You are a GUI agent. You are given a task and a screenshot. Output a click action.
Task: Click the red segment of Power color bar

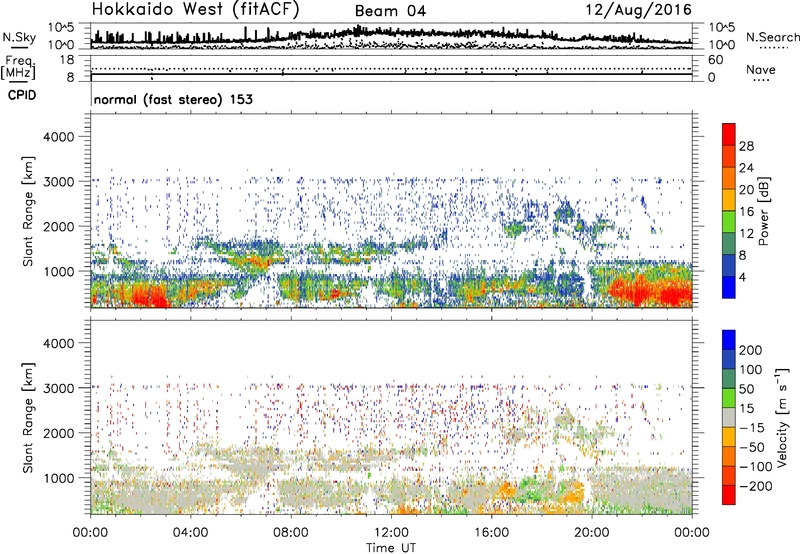click(x=729, y=134)
